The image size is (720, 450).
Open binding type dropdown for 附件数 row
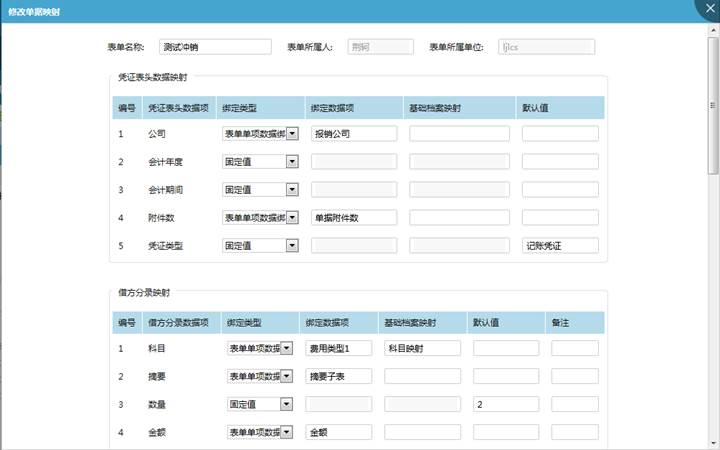[292, 218]
